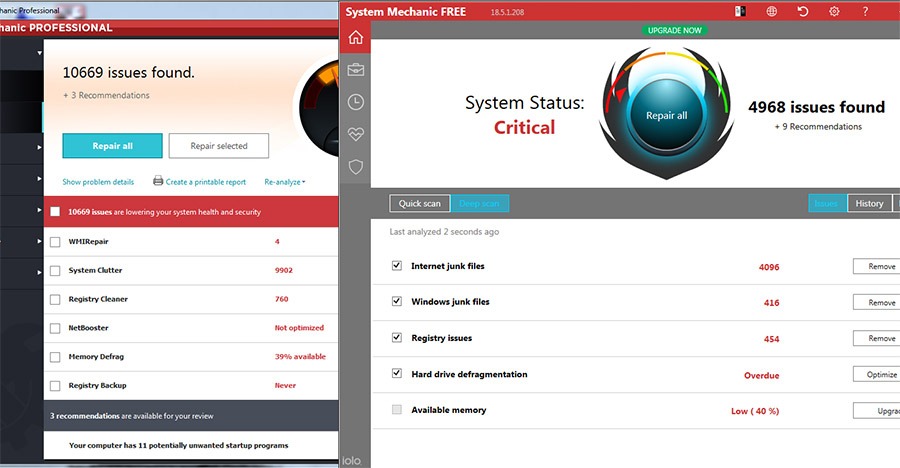The width and height of the screenshot is (900, 468).
Task: Click the green UPGRADE NOW button
Action: tap(674, 30)
